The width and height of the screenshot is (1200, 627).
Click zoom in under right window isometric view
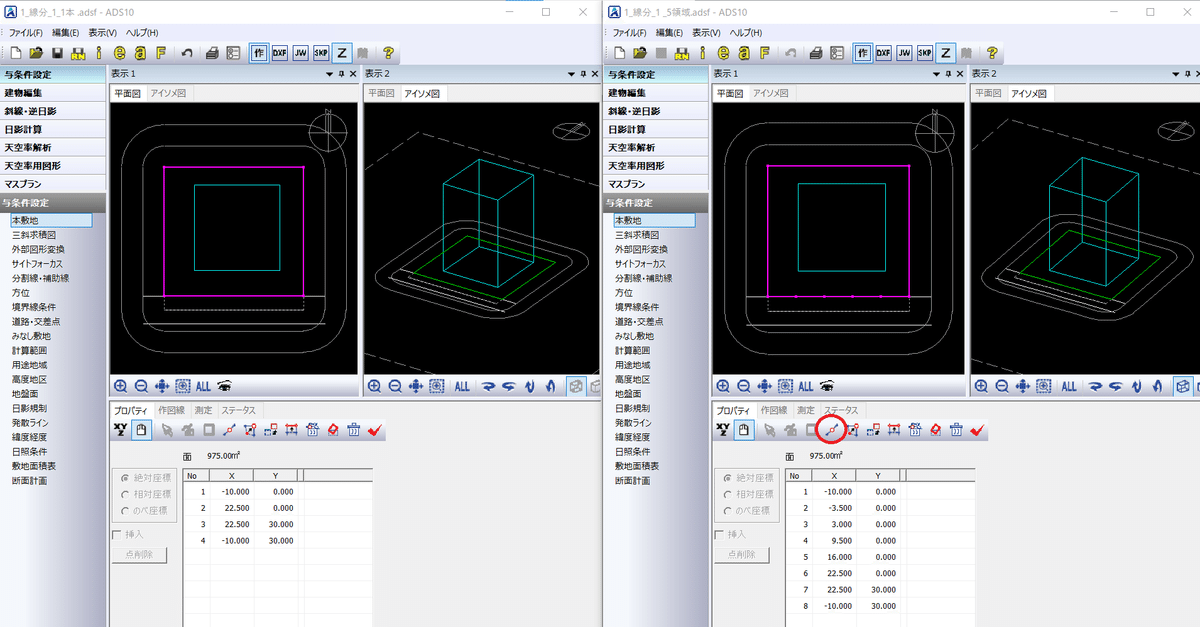pos(980,386)
